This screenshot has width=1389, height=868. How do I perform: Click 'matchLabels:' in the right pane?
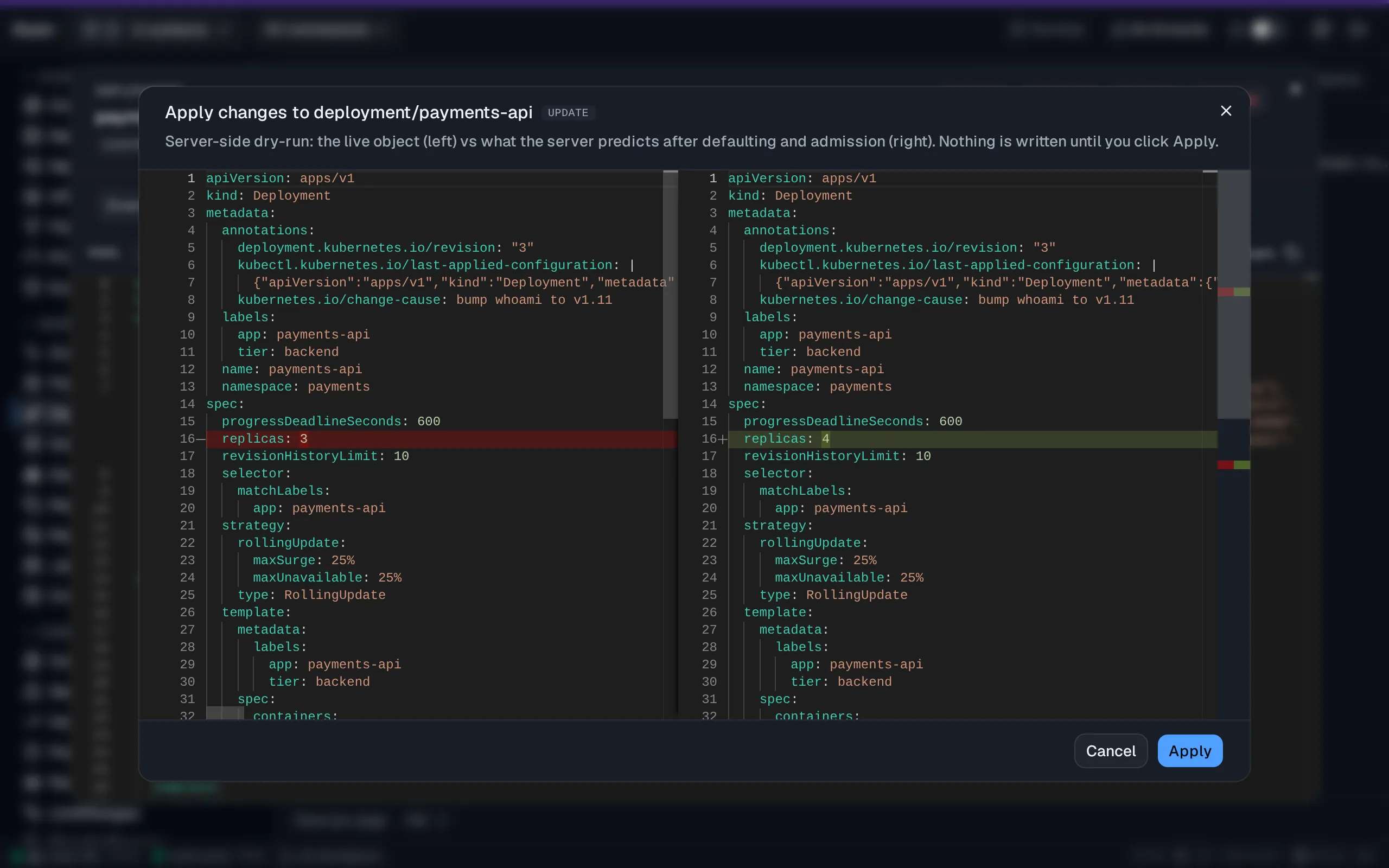[x=805, y=491]
